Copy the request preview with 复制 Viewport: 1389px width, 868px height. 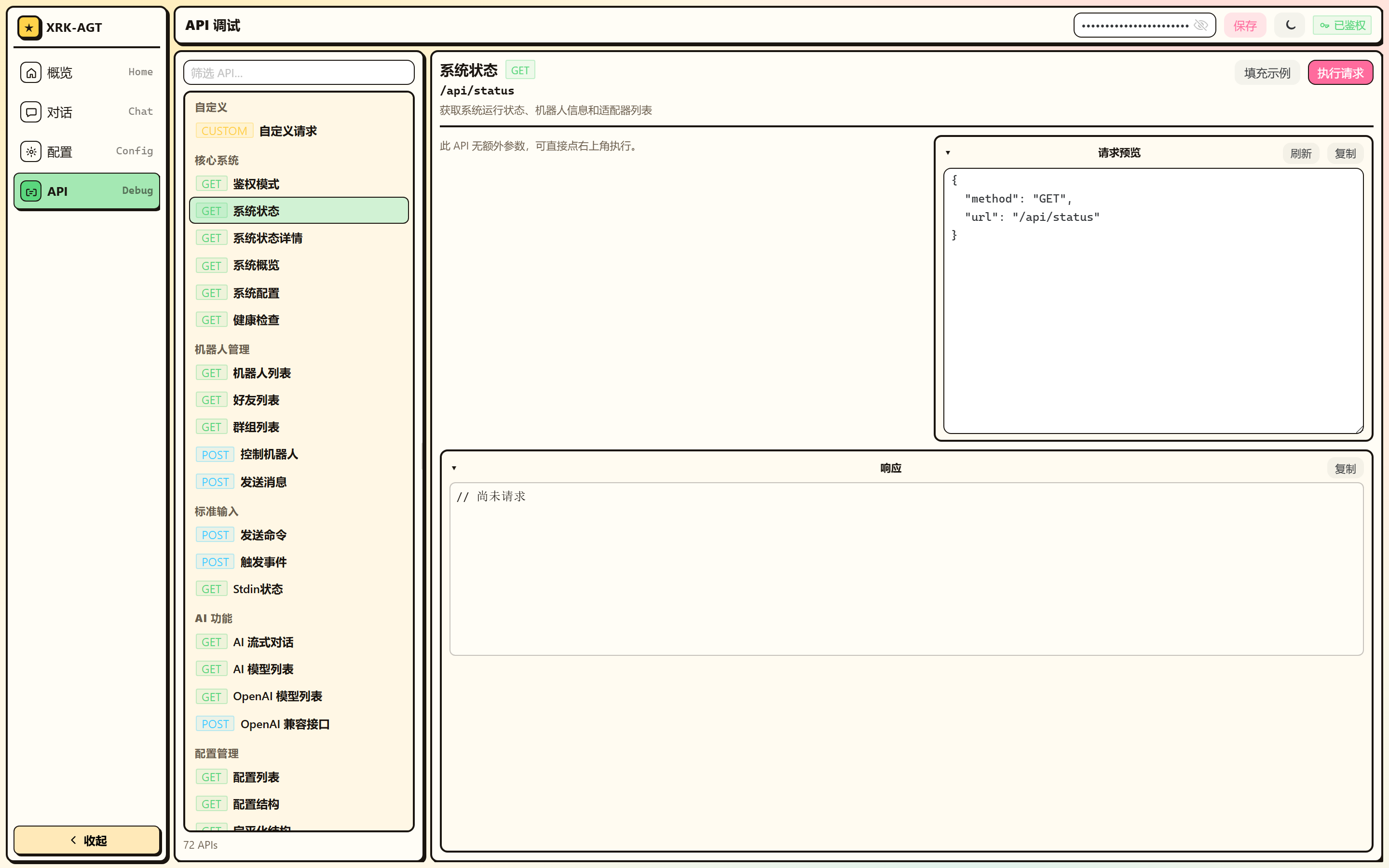[1345, 153]
